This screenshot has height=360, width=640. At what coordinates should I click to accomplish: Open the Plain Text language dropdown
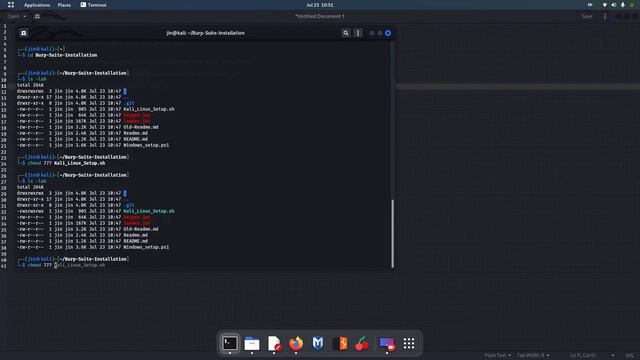coord(498,356)
